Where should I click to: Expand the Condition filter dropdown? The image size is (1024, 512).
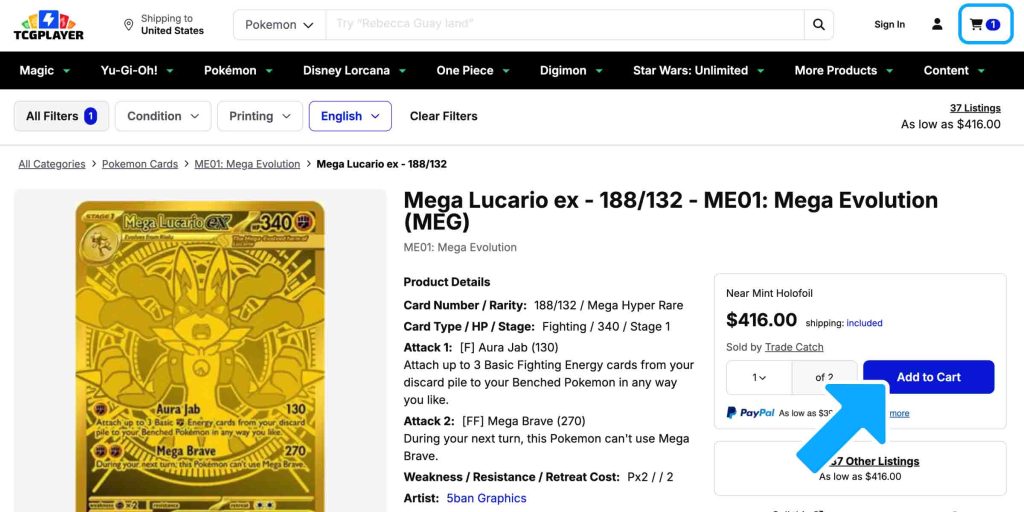click(x=163, y=116)
